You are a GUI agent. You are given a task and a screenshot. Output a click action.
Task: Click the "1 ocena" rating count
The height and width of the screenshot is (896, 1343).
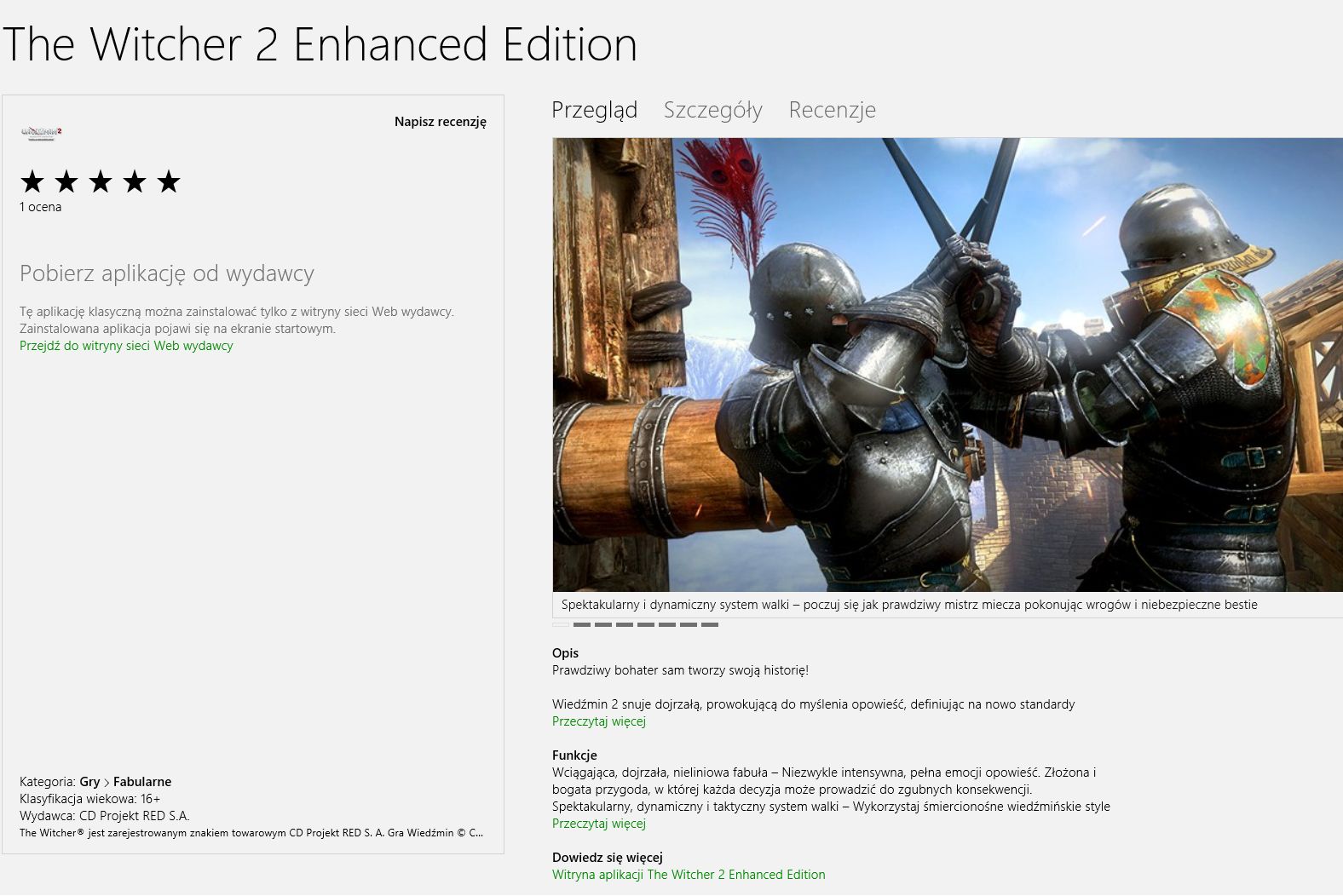[x=41, y=207]
